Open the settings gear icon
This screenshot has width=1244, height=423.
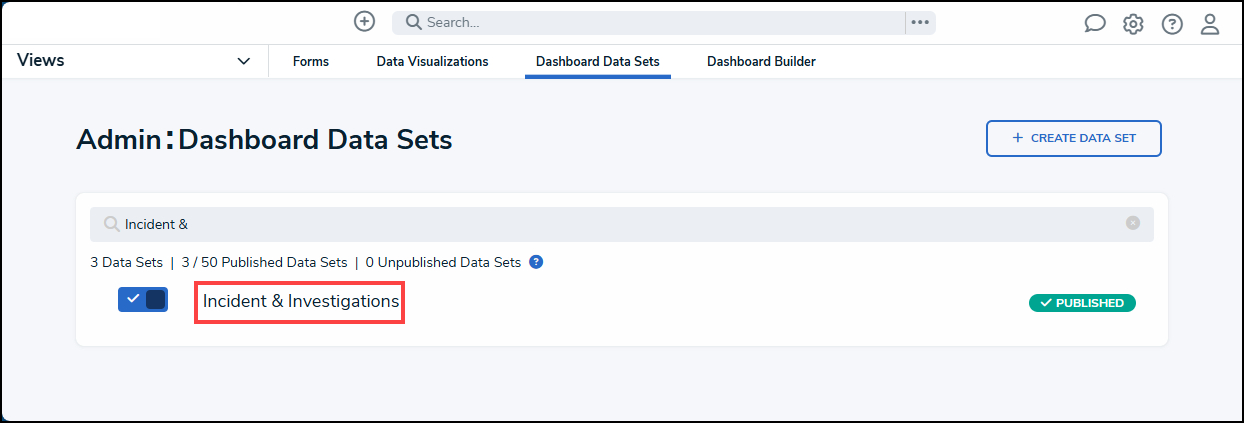1133,24
